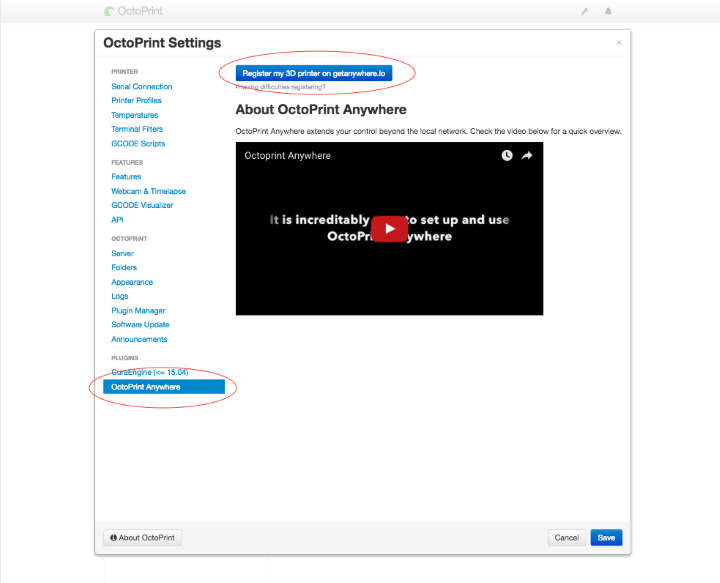Image resolution: width=720 pixels, height=583 pixels.
Task: Select Software Update section
Action: click(140, 325)
